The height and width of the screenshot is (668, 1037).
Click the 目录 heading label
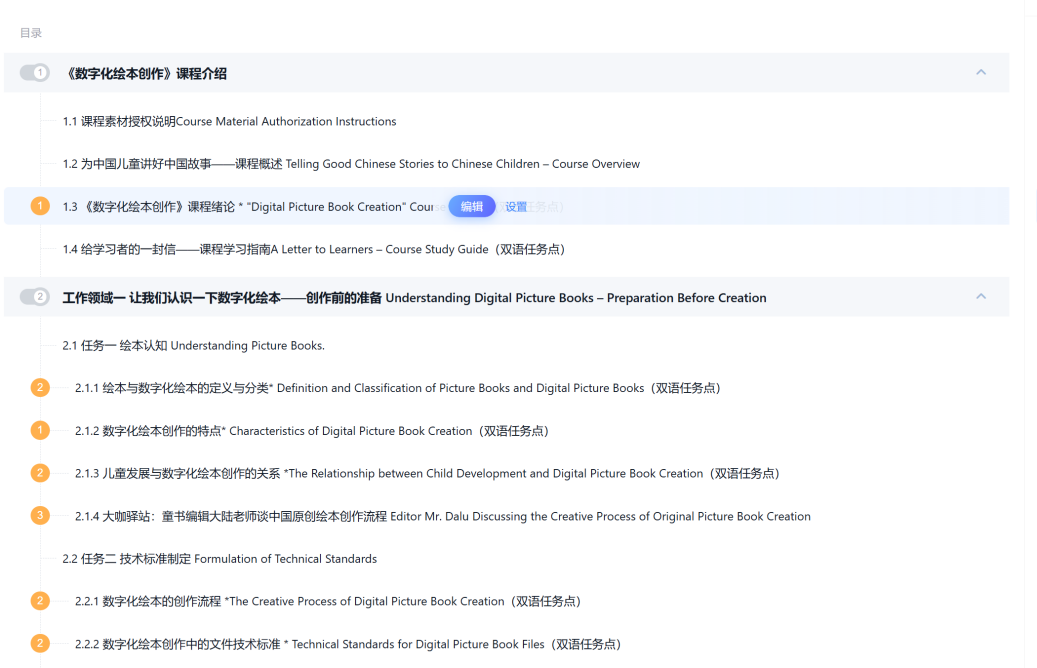pos(31,33)
